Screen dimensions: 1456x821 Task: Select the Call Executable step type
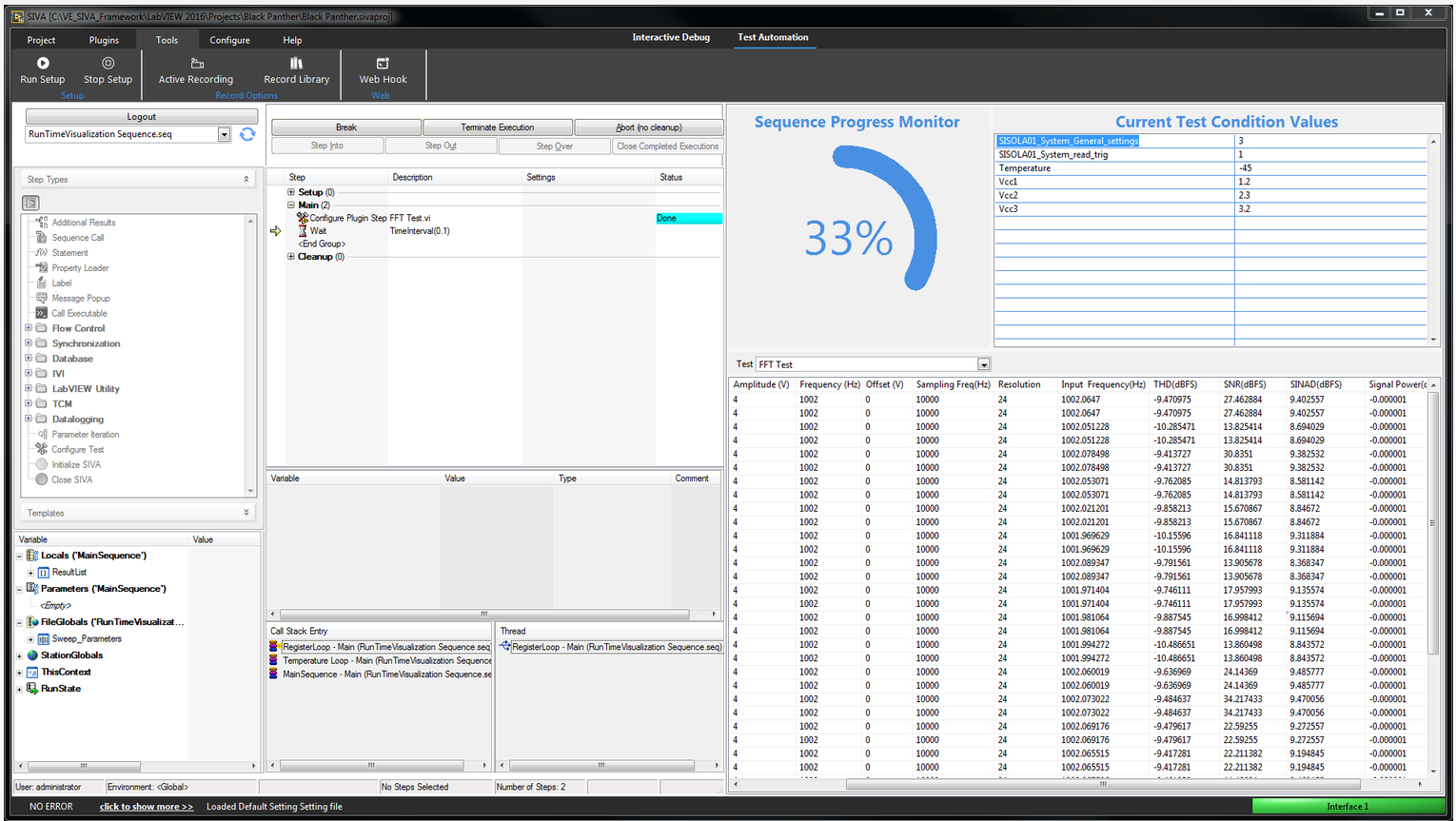(79, 313)
